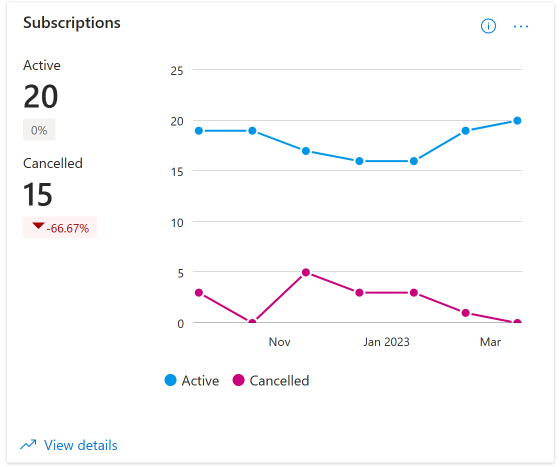This screenshot has width=560, height=467.
Task: Click the red down triangle indicator
Action: pos(38,226)
